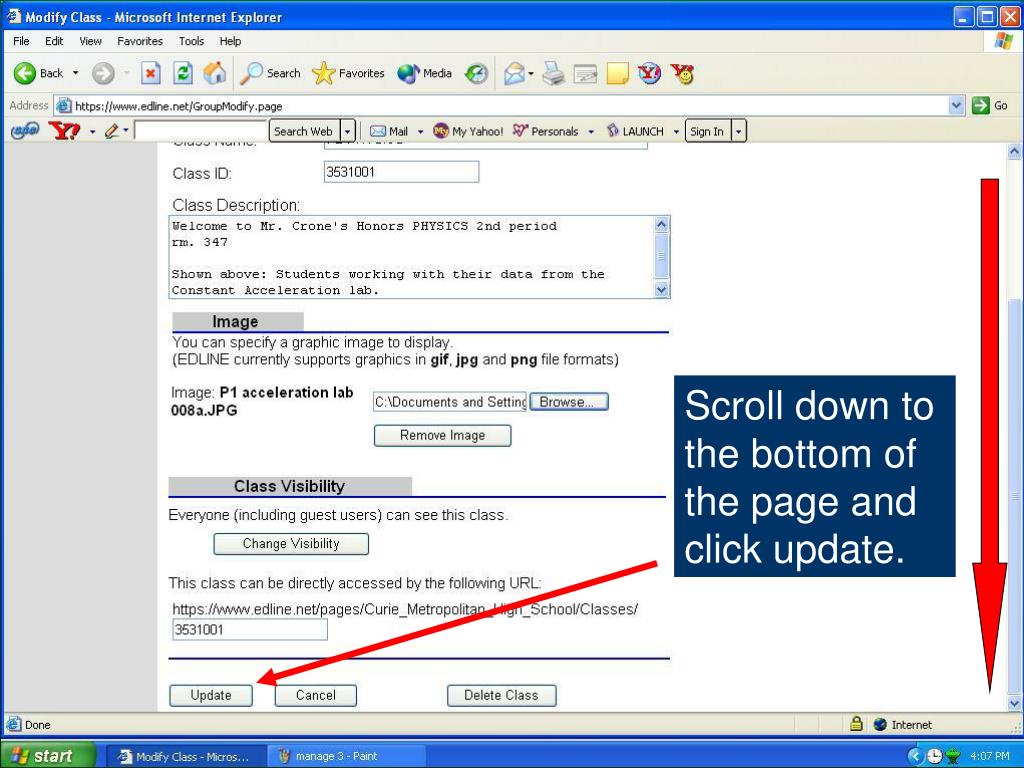Click the Delete Class button
This screenshot has height=768, width=1024.
point(502,696)
